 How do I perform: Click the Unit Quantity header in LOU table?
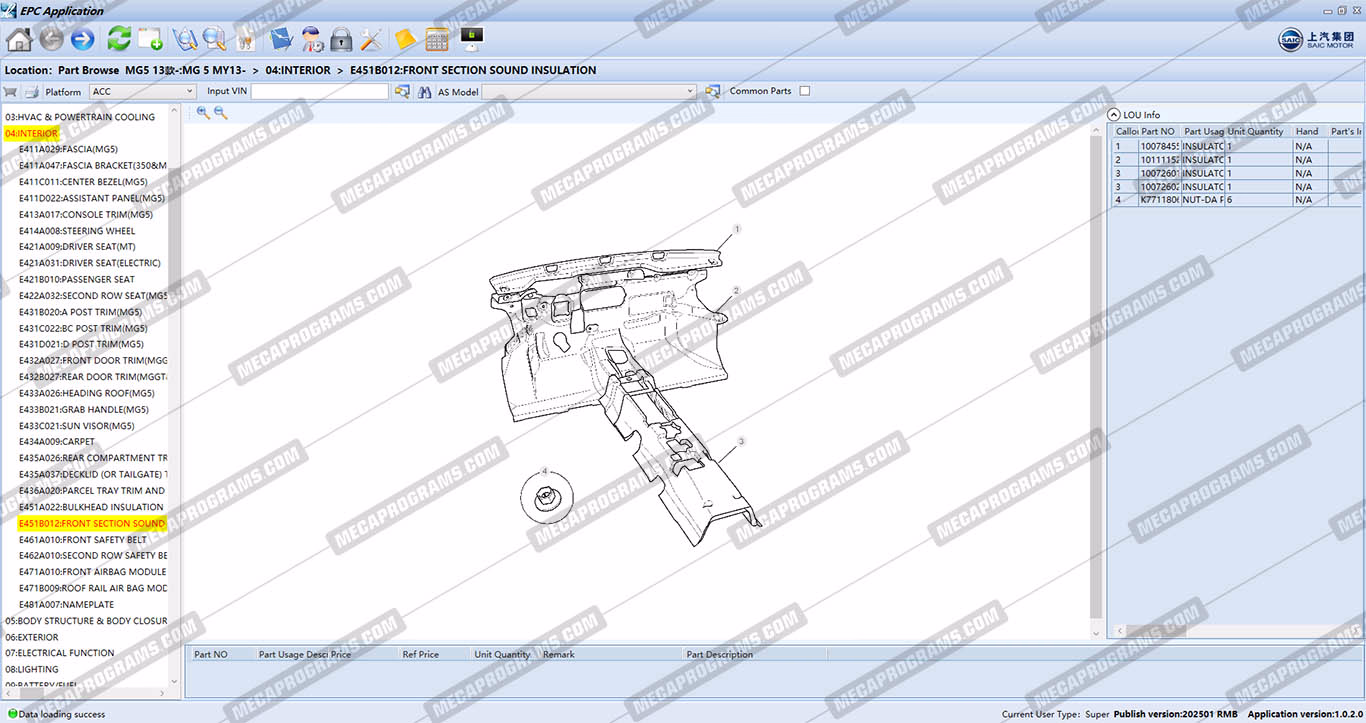1256,131
